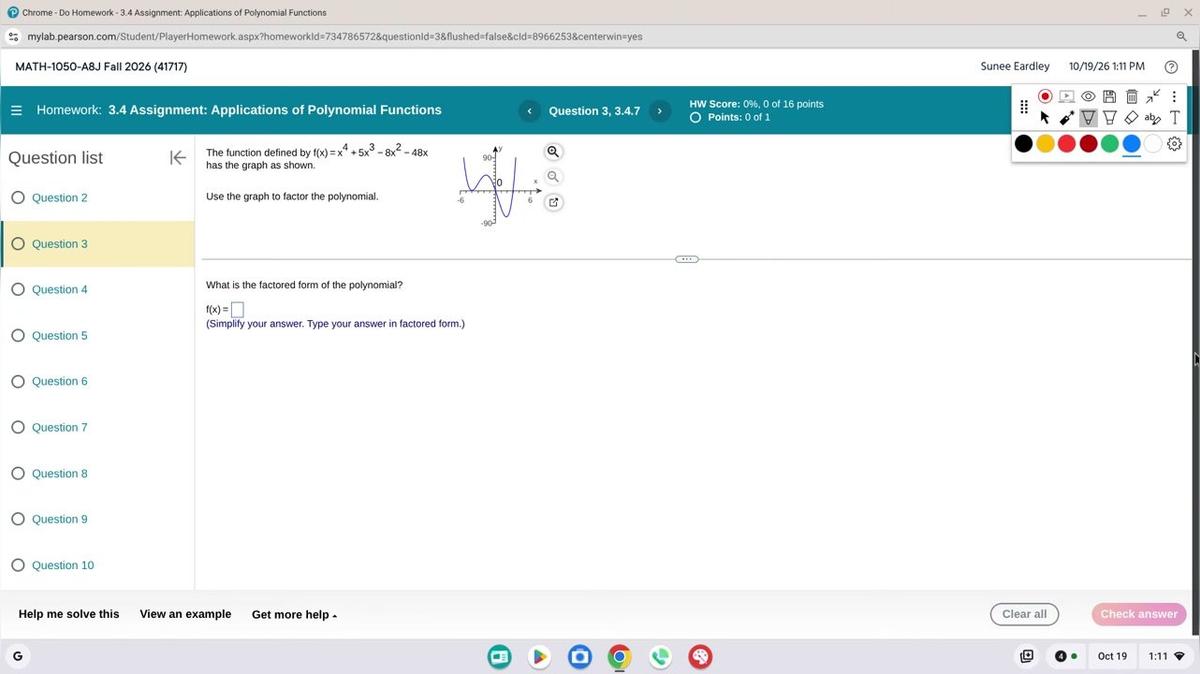Open the Google Classroom shelf icon
Screen dimensions: 1200x674
(x=499, y=657)
